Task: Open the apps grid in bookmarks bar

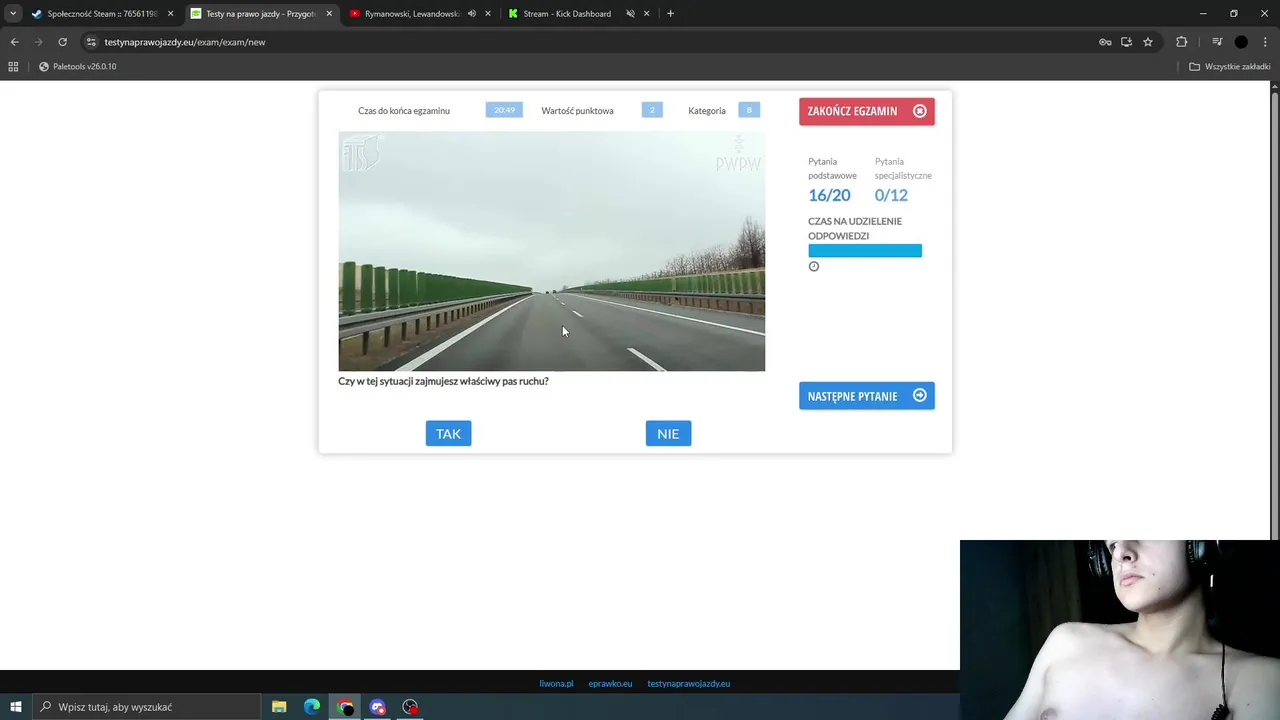Action: click(13, 67)
